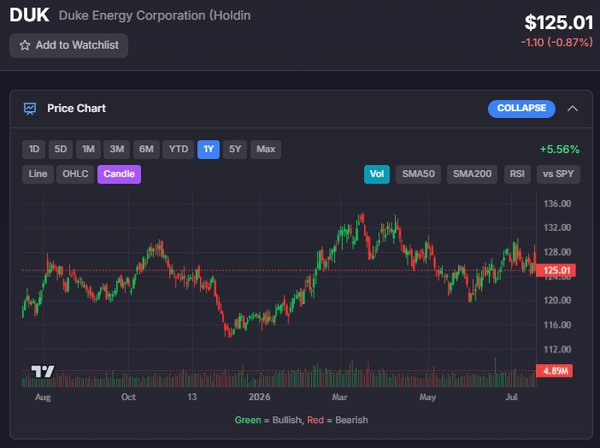Choose the Max time range

point(266,149)
